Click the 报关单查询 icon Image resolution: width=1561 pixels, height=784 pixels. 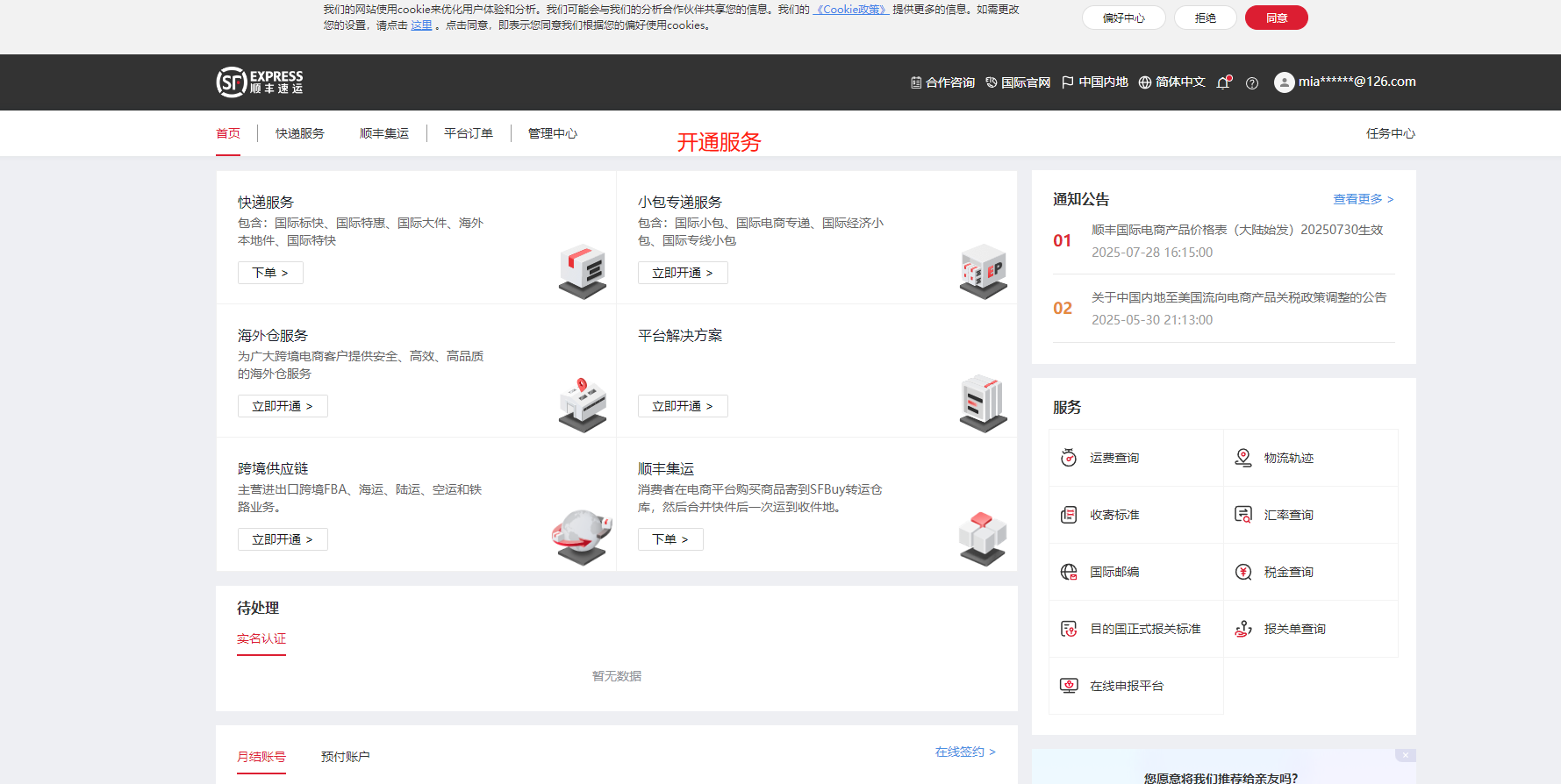[1243, 629]
